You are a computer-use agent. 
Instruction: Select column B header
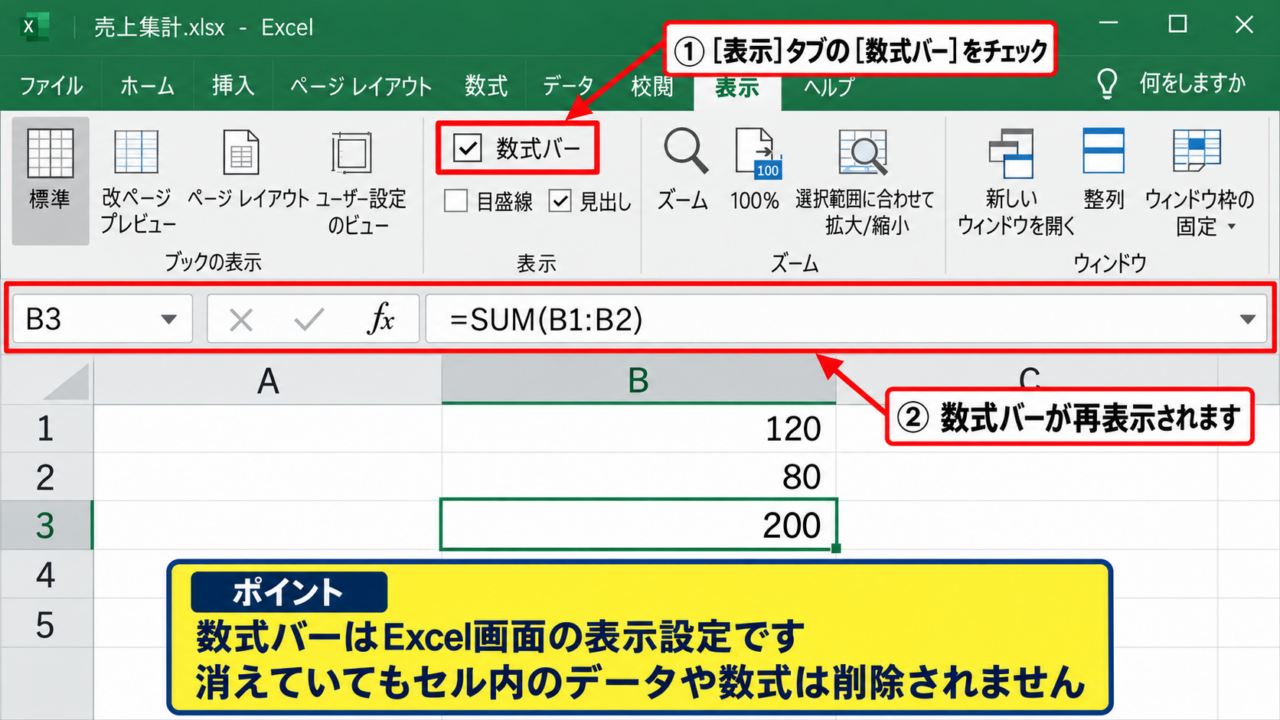pos(638,381)
